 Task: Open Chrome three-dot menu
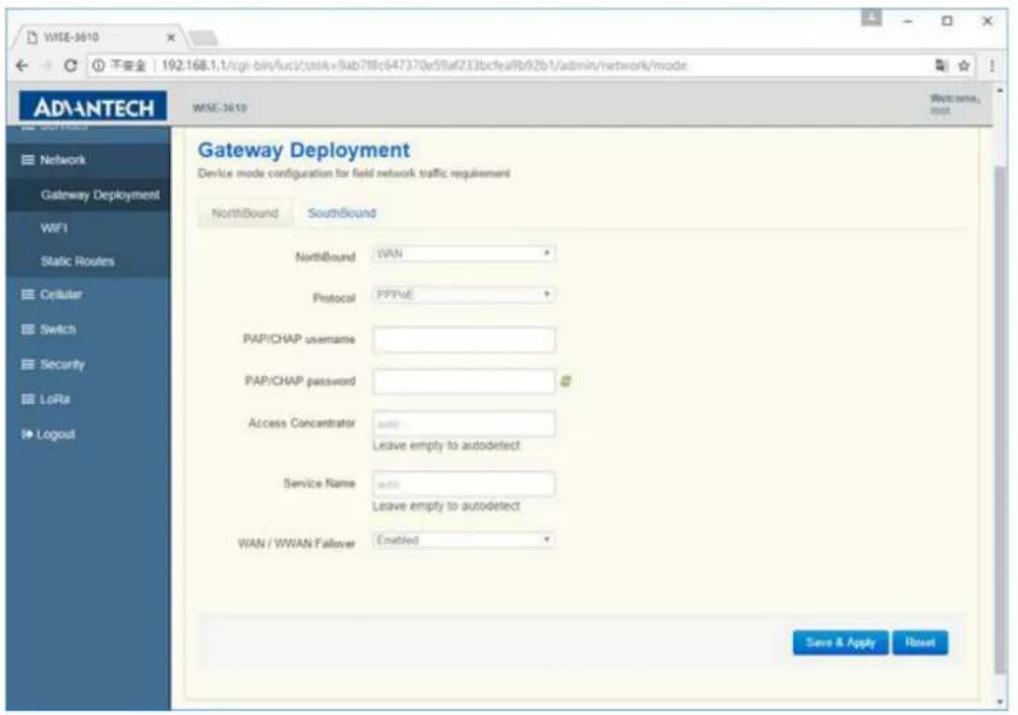(x=992, y=66)
